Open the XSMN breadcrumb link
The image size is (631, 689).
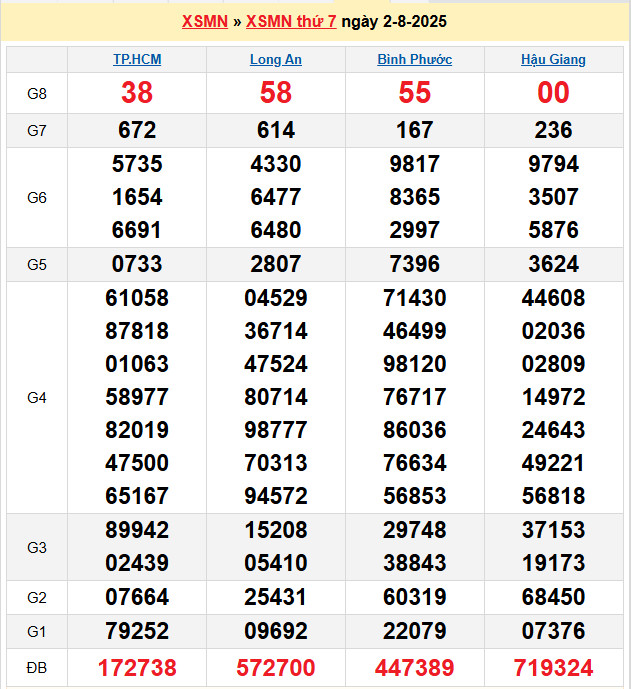coord(205,21)
